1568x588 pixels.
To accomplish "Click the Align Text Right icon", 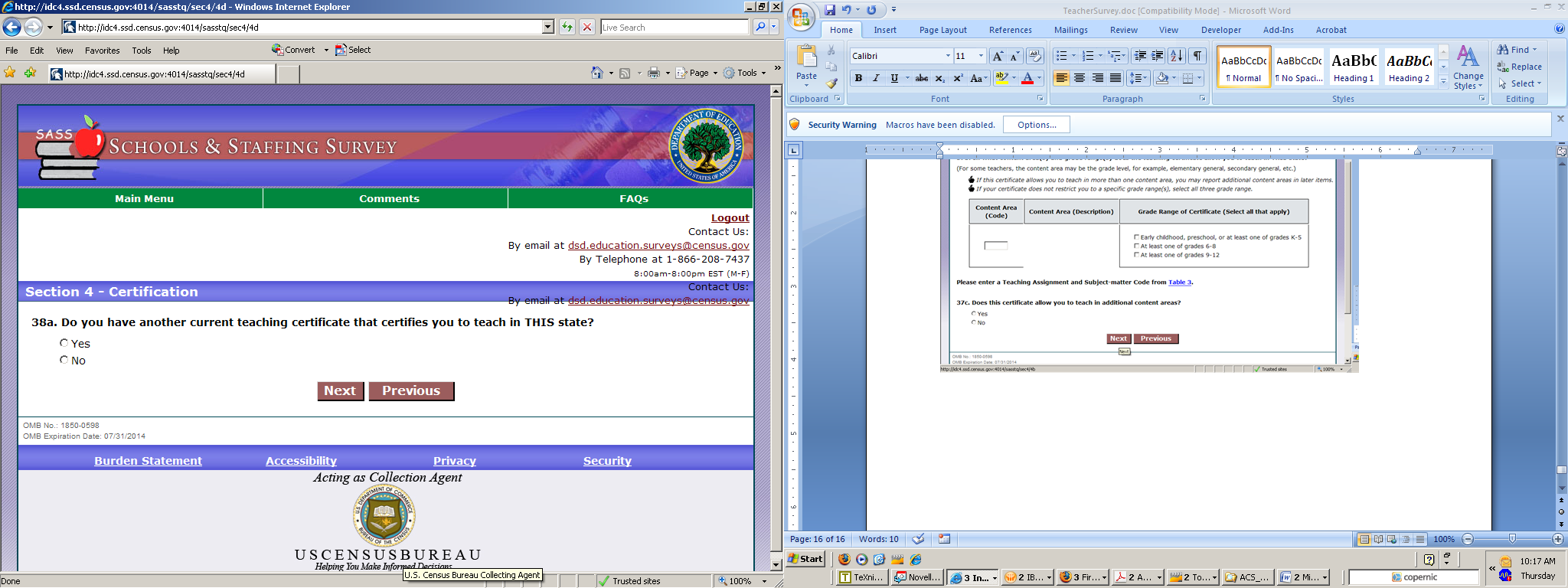I will click(1098, 78).
